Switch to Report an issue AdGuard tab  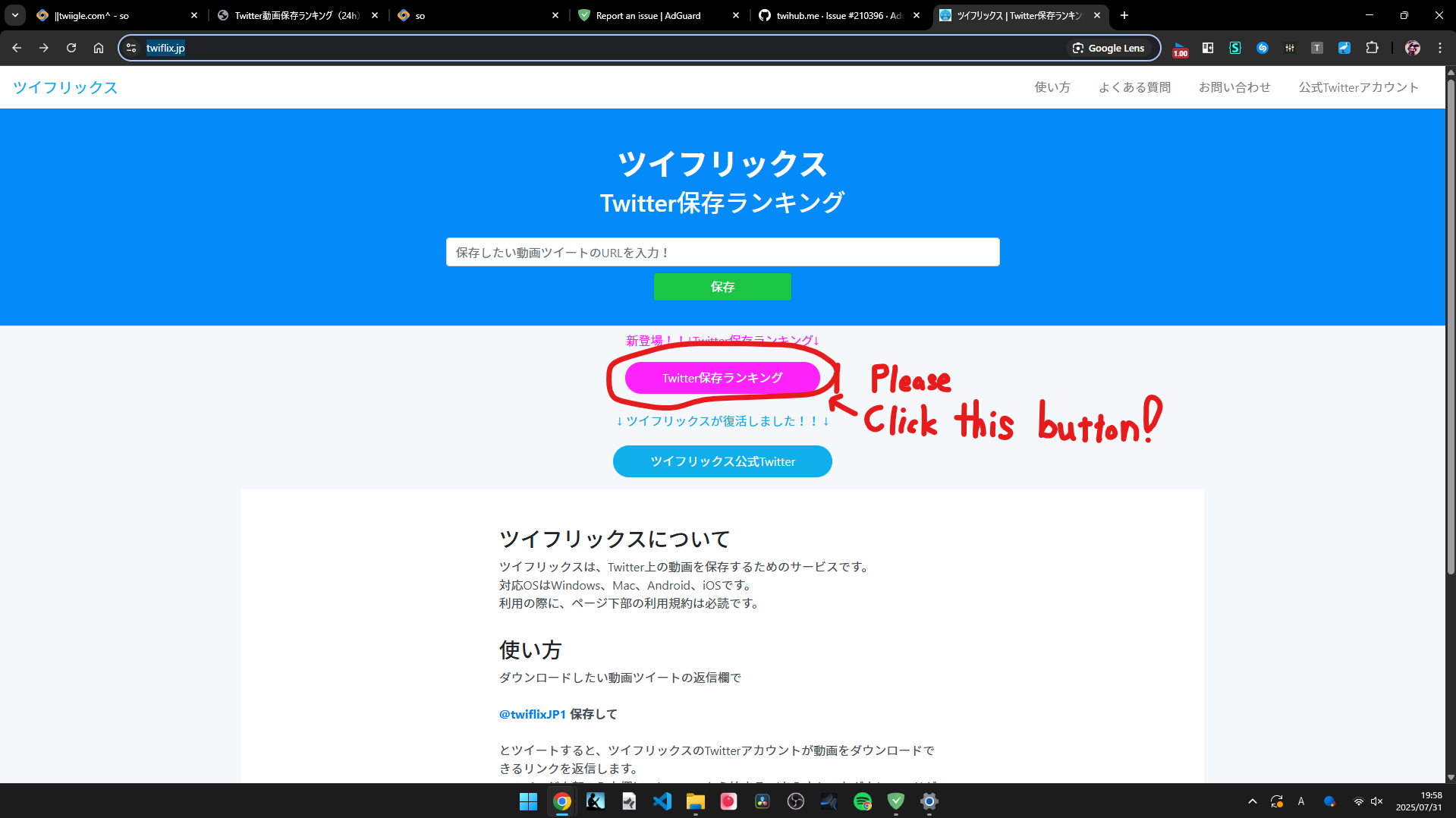click(x=657, y=15)
